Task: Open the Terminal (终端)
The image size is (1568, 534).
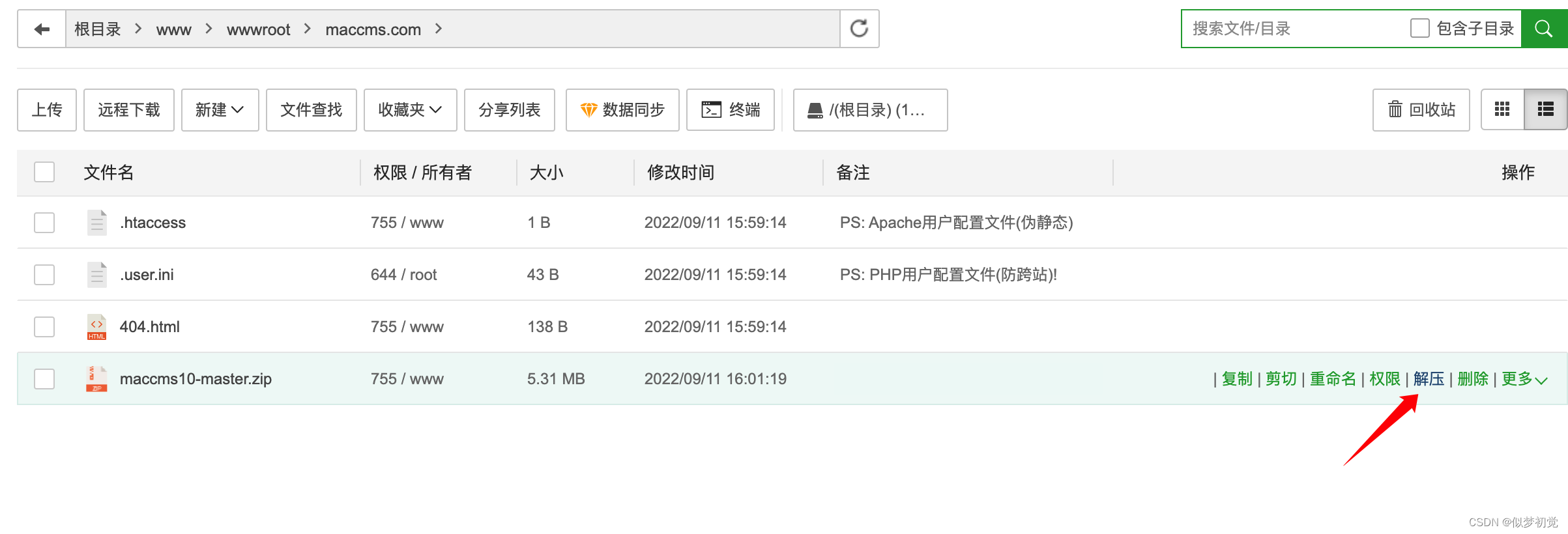Action: coord(731,109)
